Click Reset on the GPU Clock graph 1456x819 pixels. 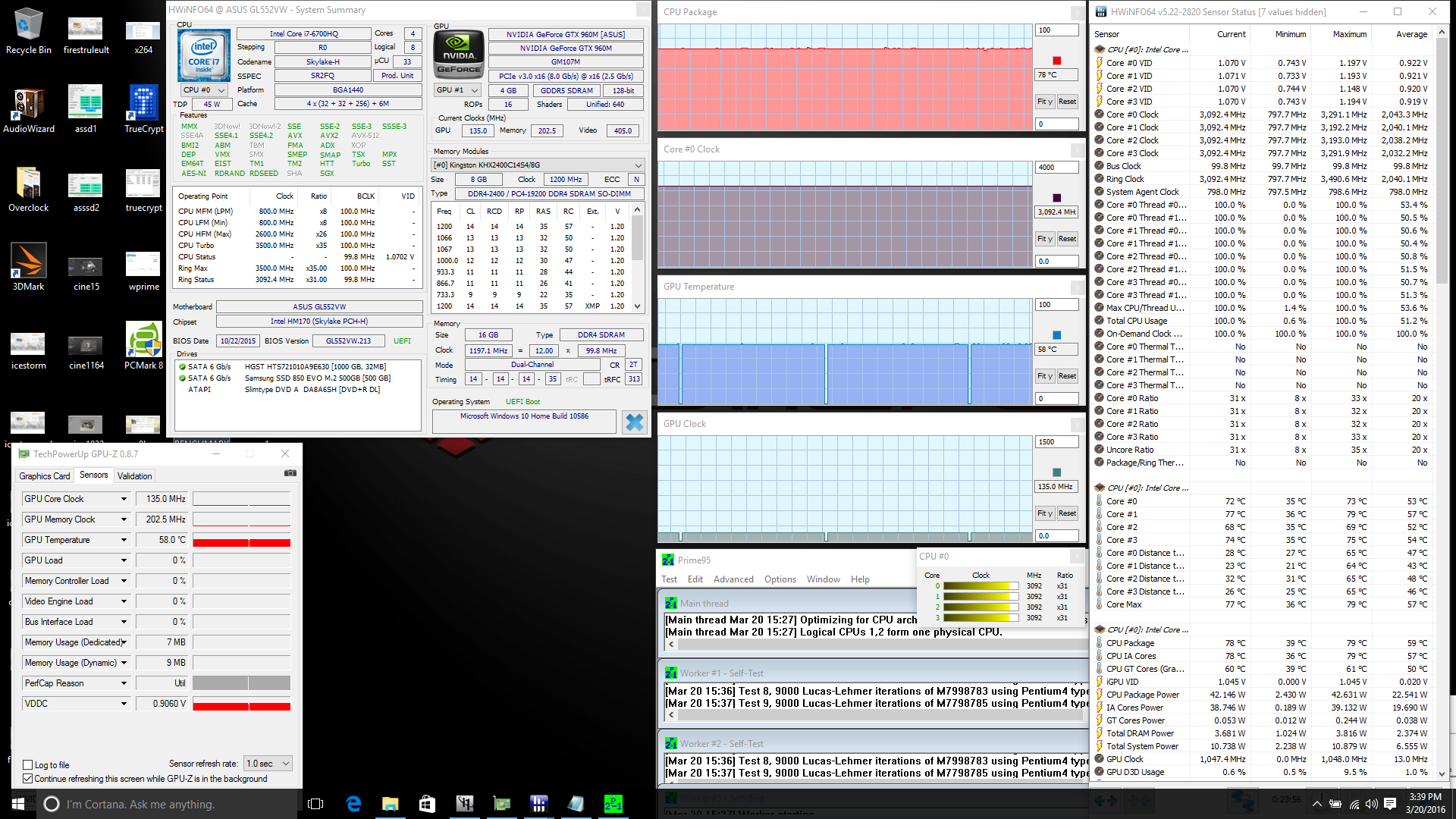(1067, 513)
